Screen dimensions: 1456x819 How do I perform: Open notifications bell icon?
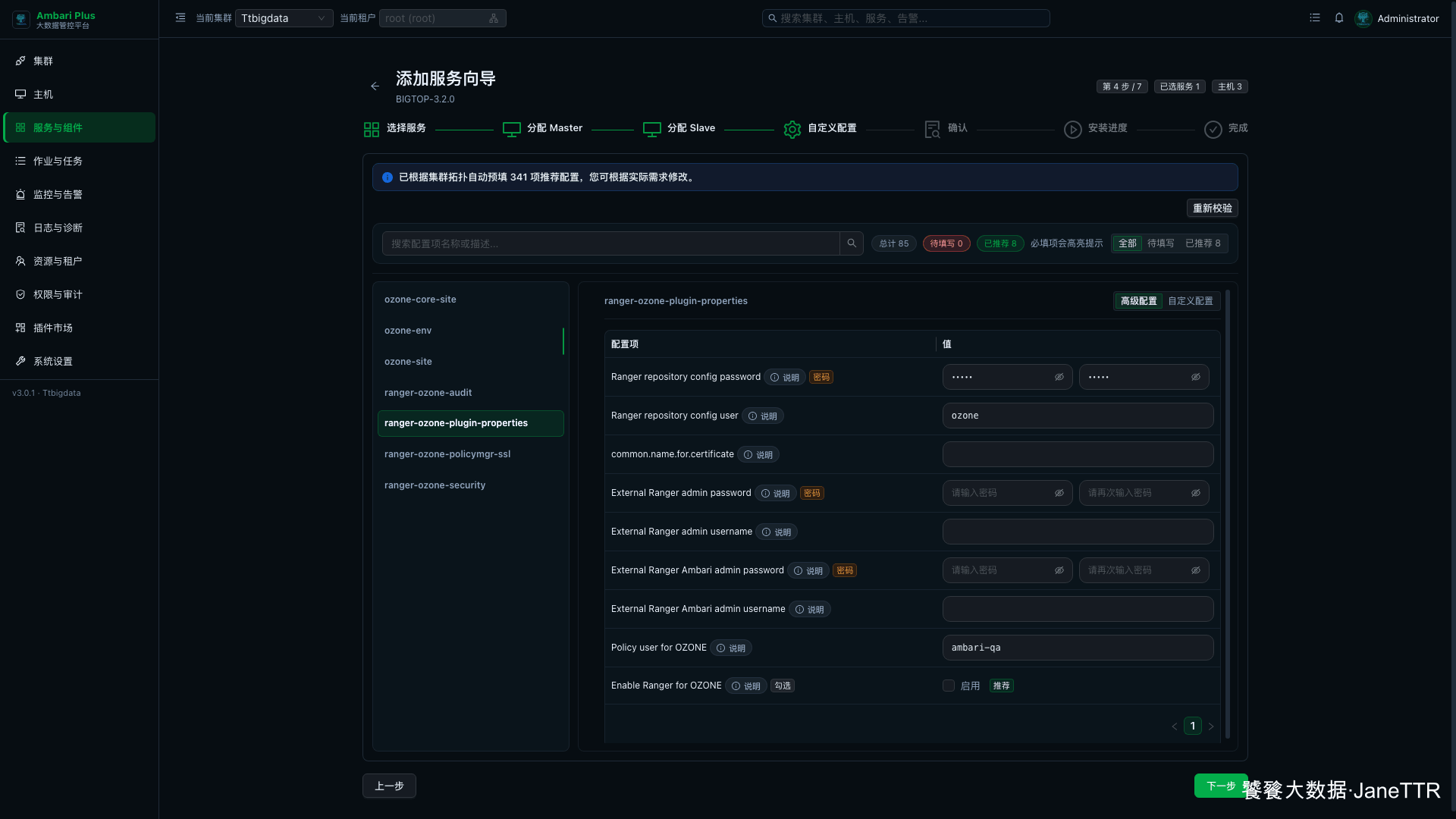[x=1339, y=17]
